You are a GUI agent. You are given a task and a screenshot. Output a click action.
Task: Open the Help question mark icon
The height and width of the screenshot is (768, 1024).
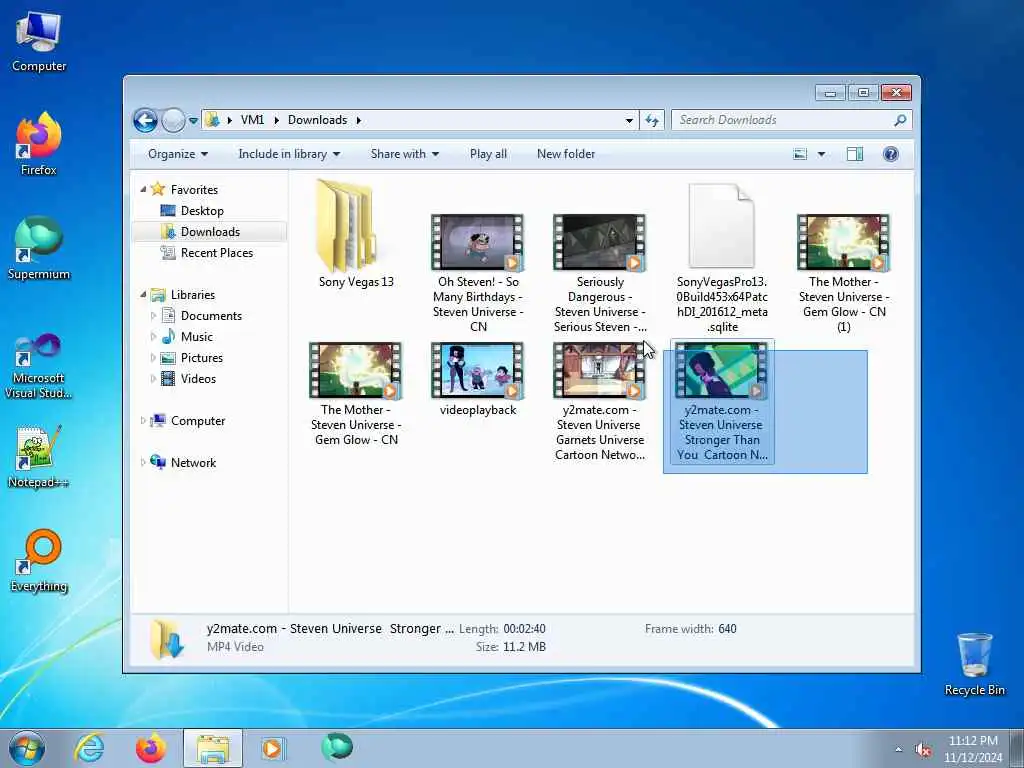pyautogui.click(x=890, y=154)
